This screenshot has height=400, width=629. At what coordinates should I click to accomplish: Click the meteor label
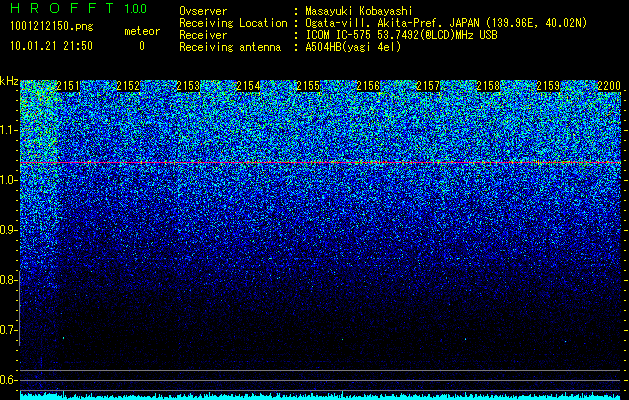click(142, 31)
